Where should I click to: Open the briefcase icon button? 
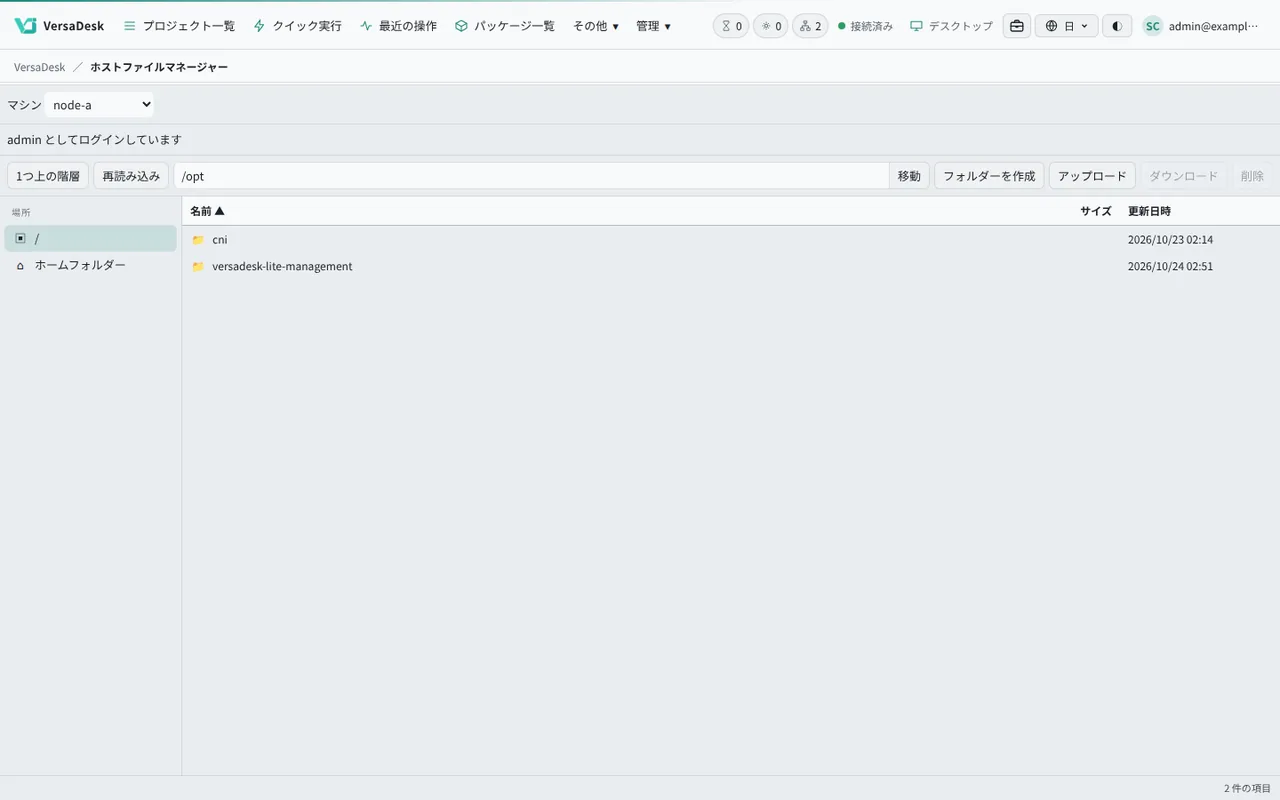1017,26
